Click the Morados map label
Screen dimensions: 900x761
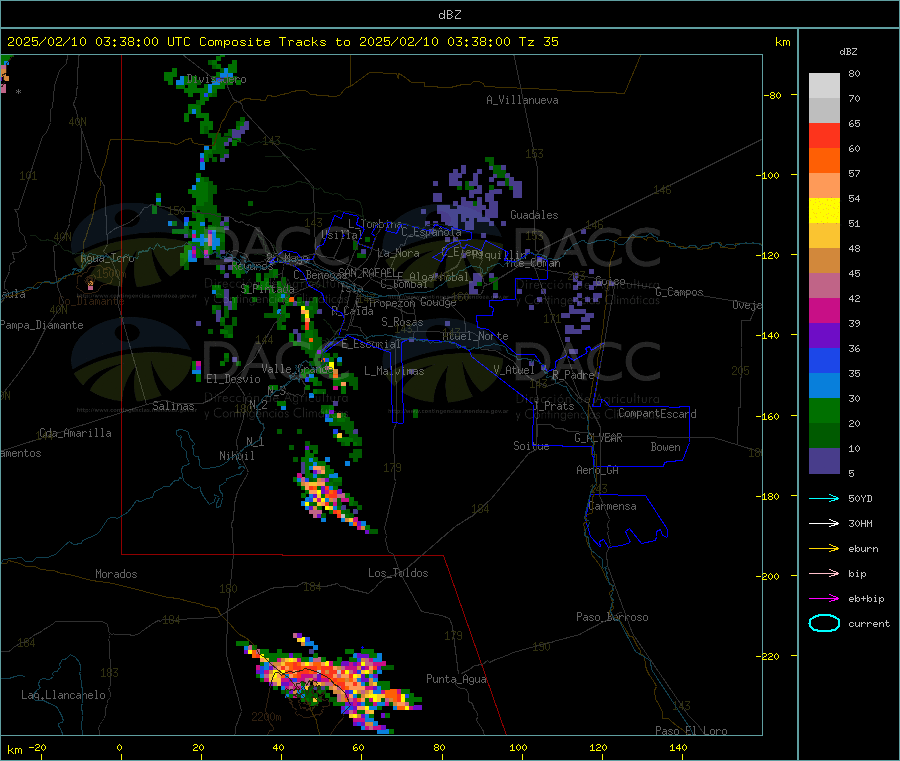116,574
